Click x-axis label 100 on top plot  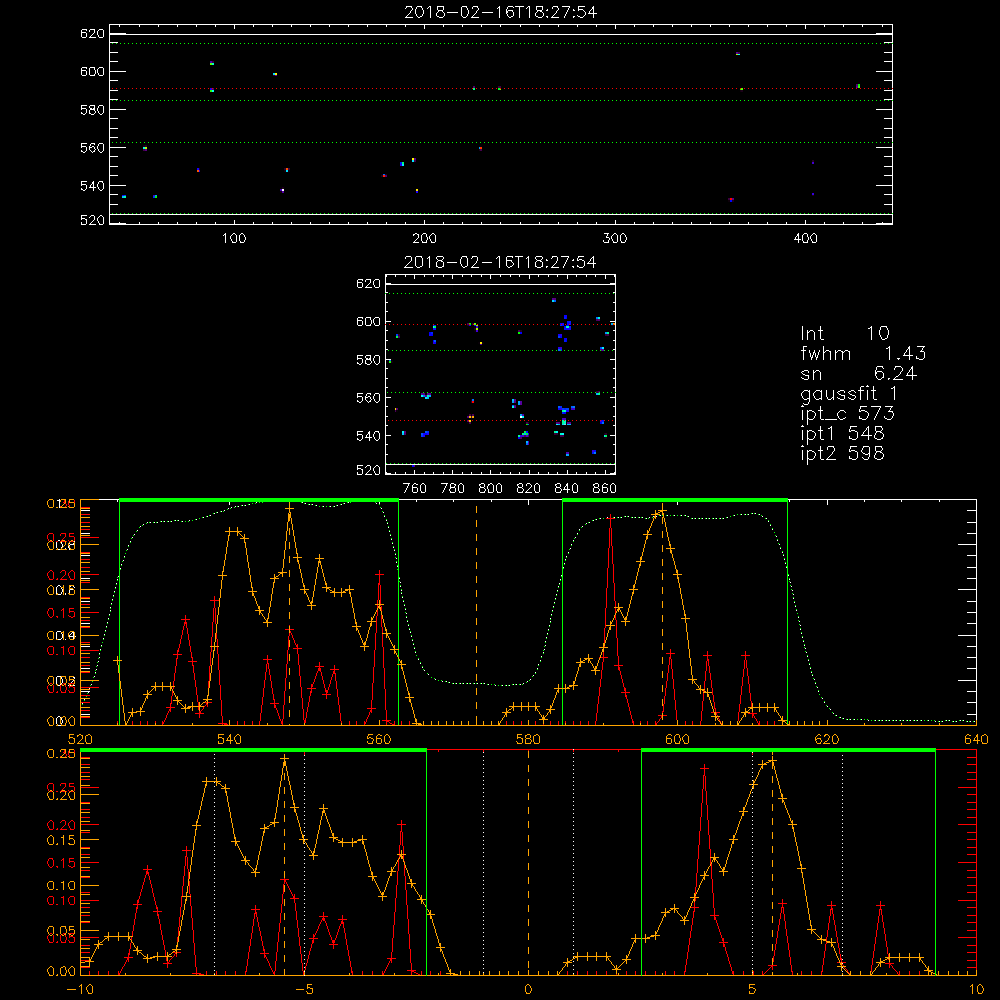click(x=234, y=239)
